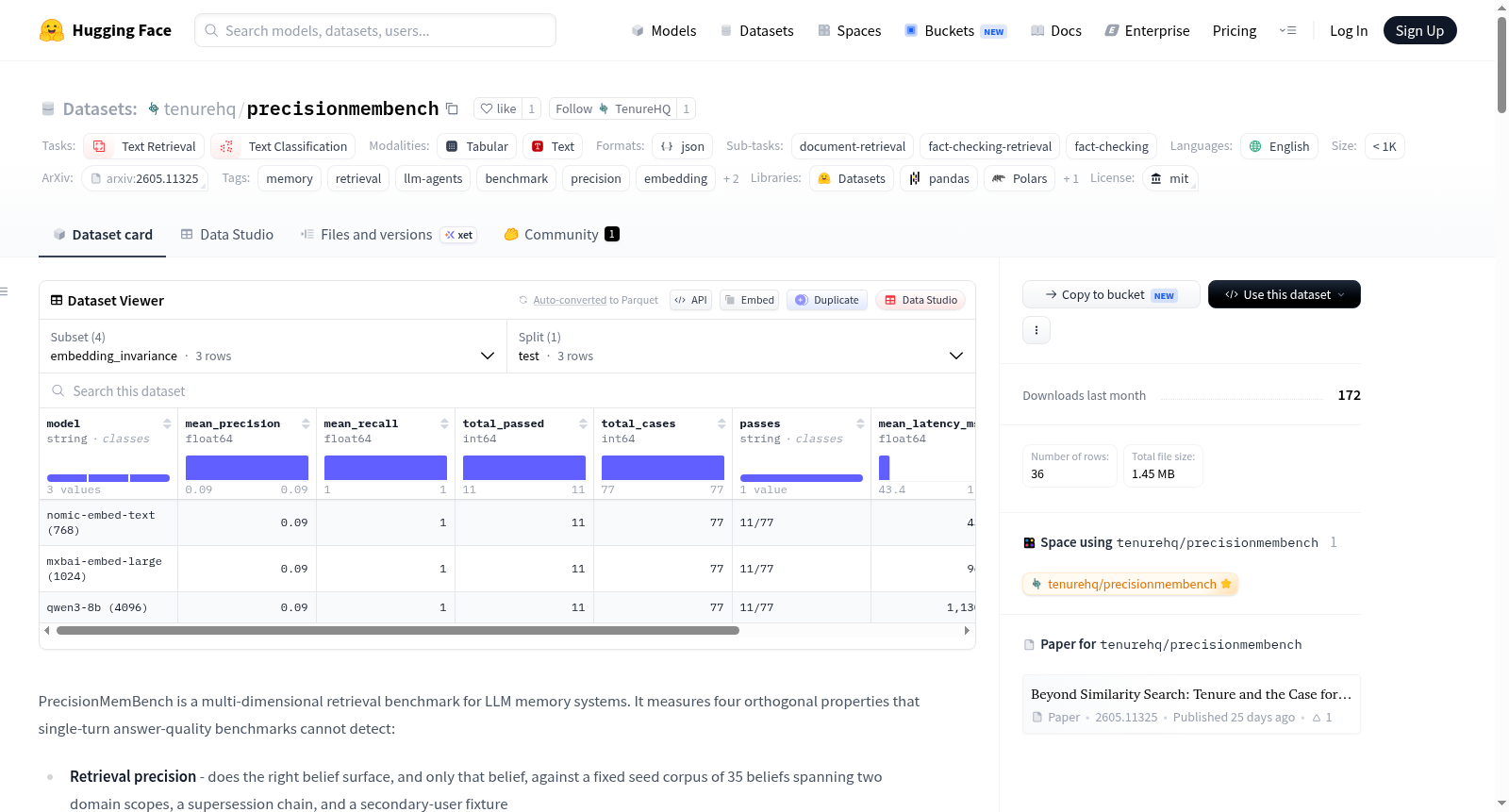Open the Buckets menu item
Viewport: 1509px width, 812px height.
[954, 30]
